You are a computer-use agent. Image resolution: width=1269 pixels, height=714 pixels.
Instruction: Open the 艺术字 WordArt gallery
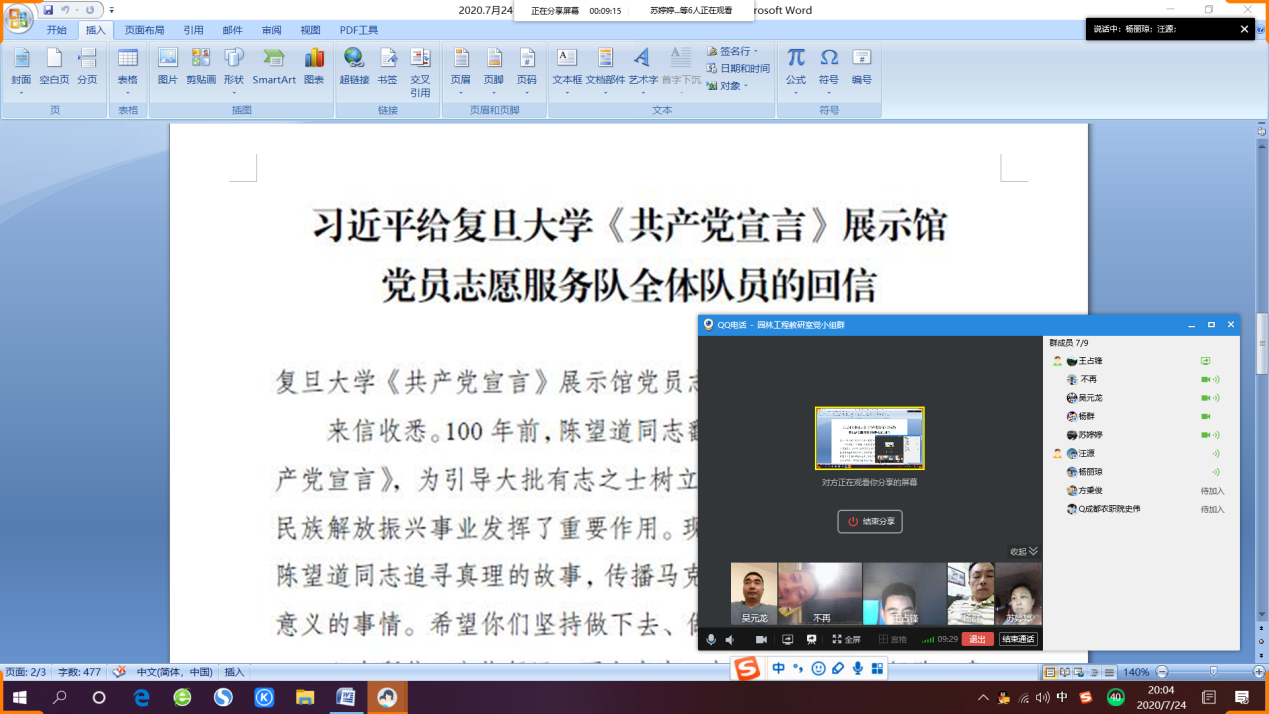[643, 70]
